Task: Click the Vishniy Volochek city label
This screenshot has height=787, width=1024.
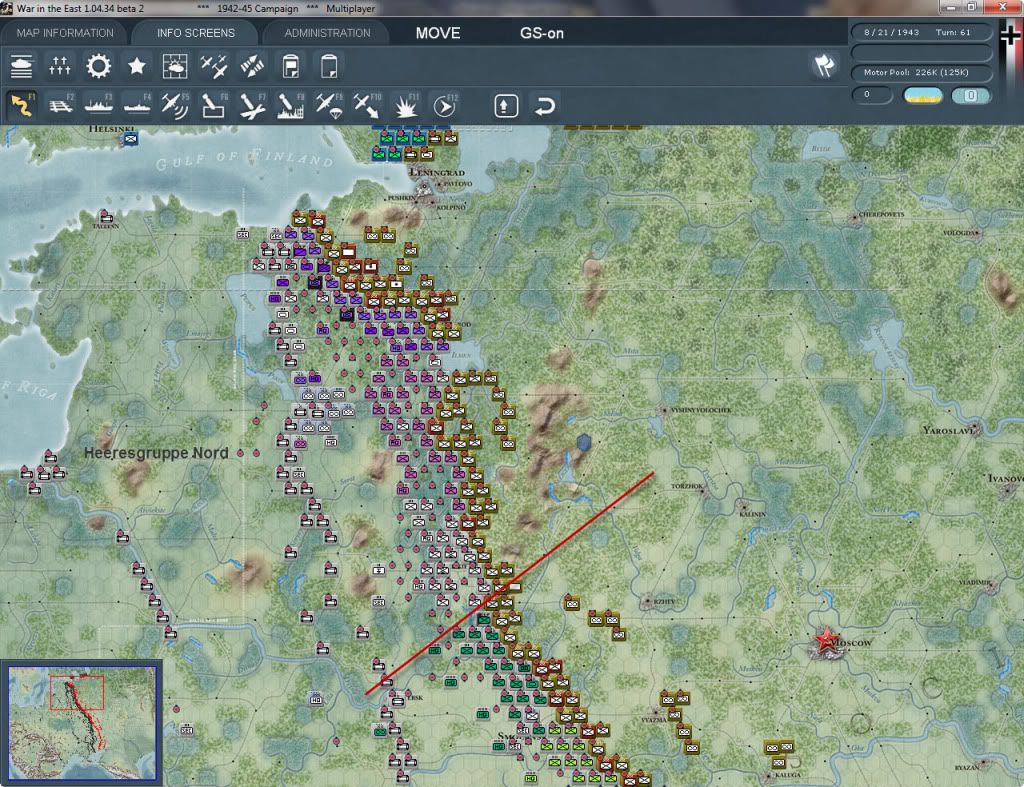Action: point(701,410)
